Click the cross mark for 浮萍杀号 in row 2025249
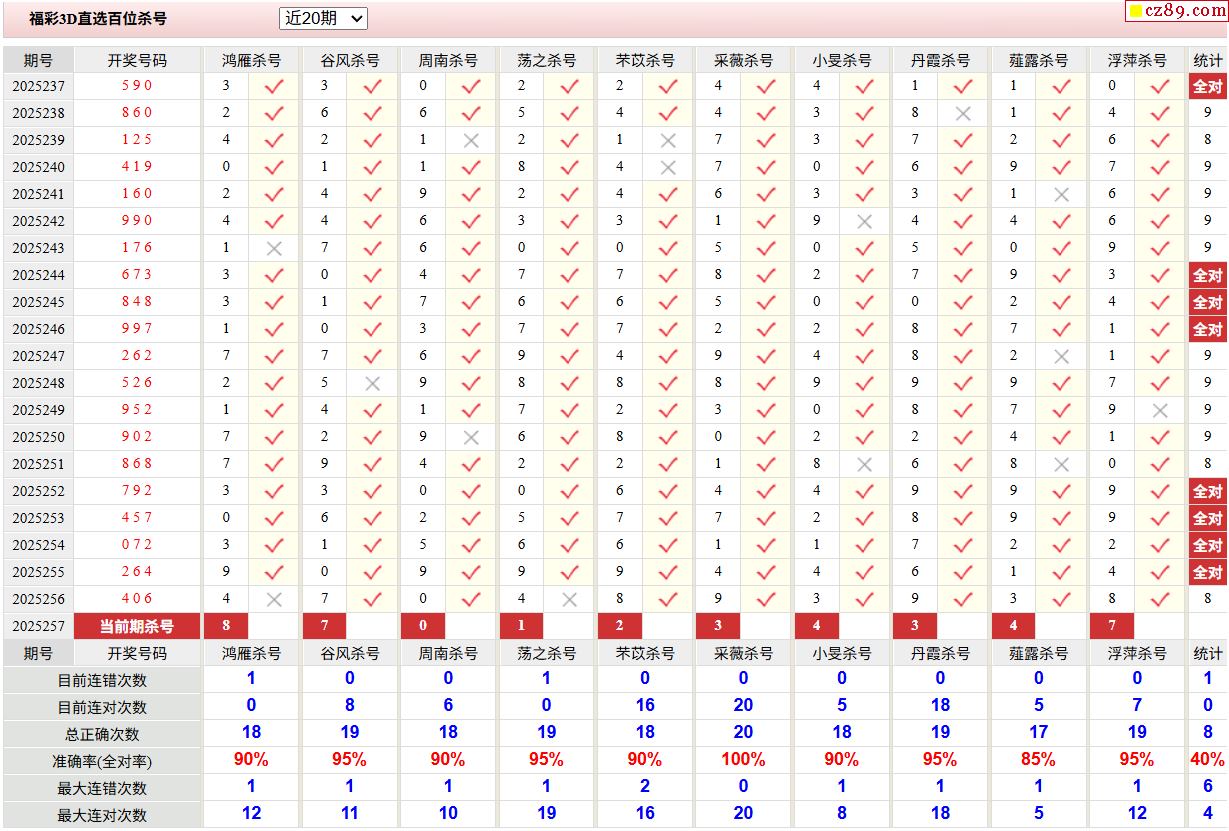This screenshot has height=831, width=1229. 1160,410
